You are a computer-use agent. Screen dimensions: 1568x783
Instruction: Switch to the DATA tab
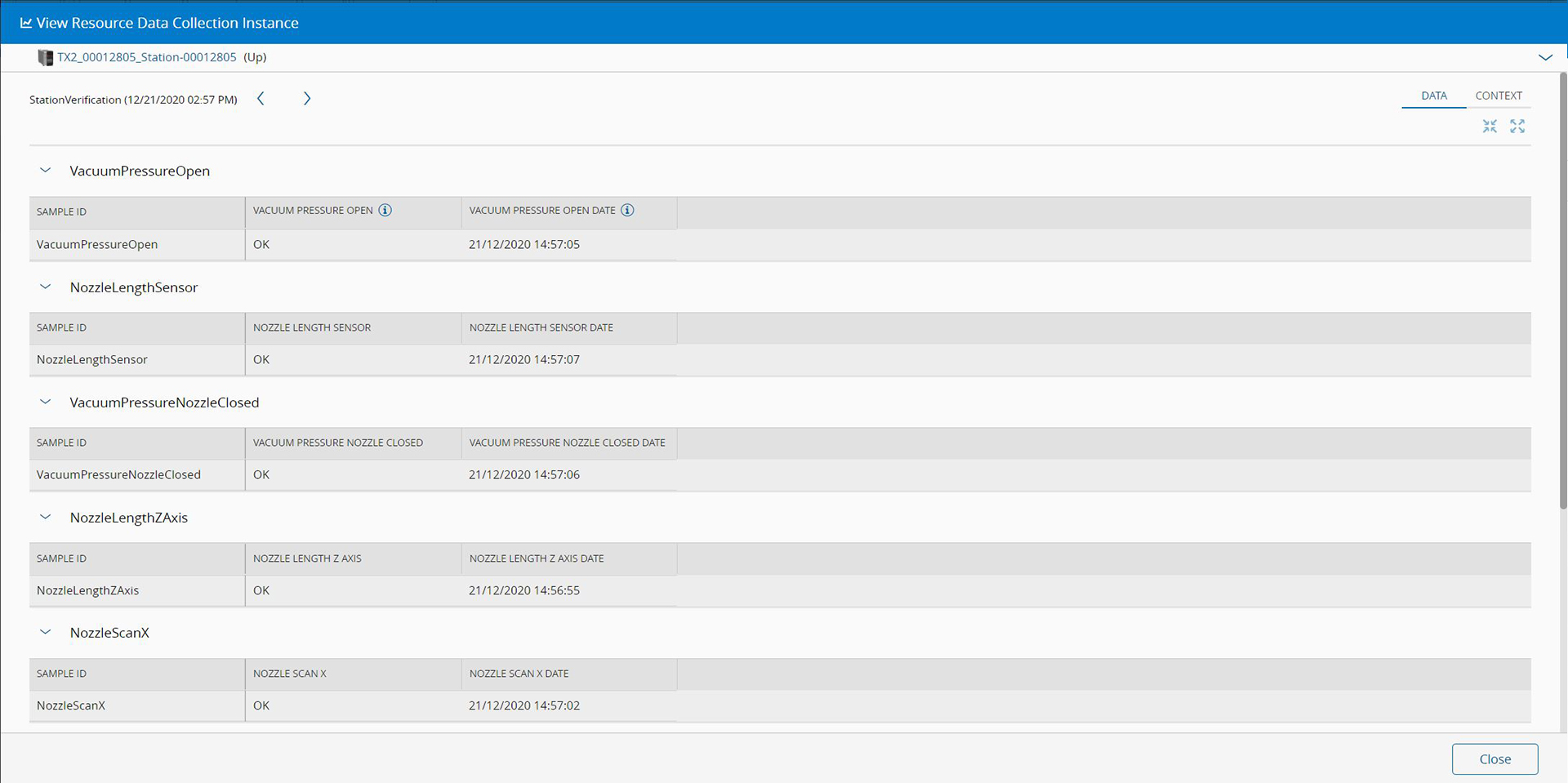(x=1433, y=96)
